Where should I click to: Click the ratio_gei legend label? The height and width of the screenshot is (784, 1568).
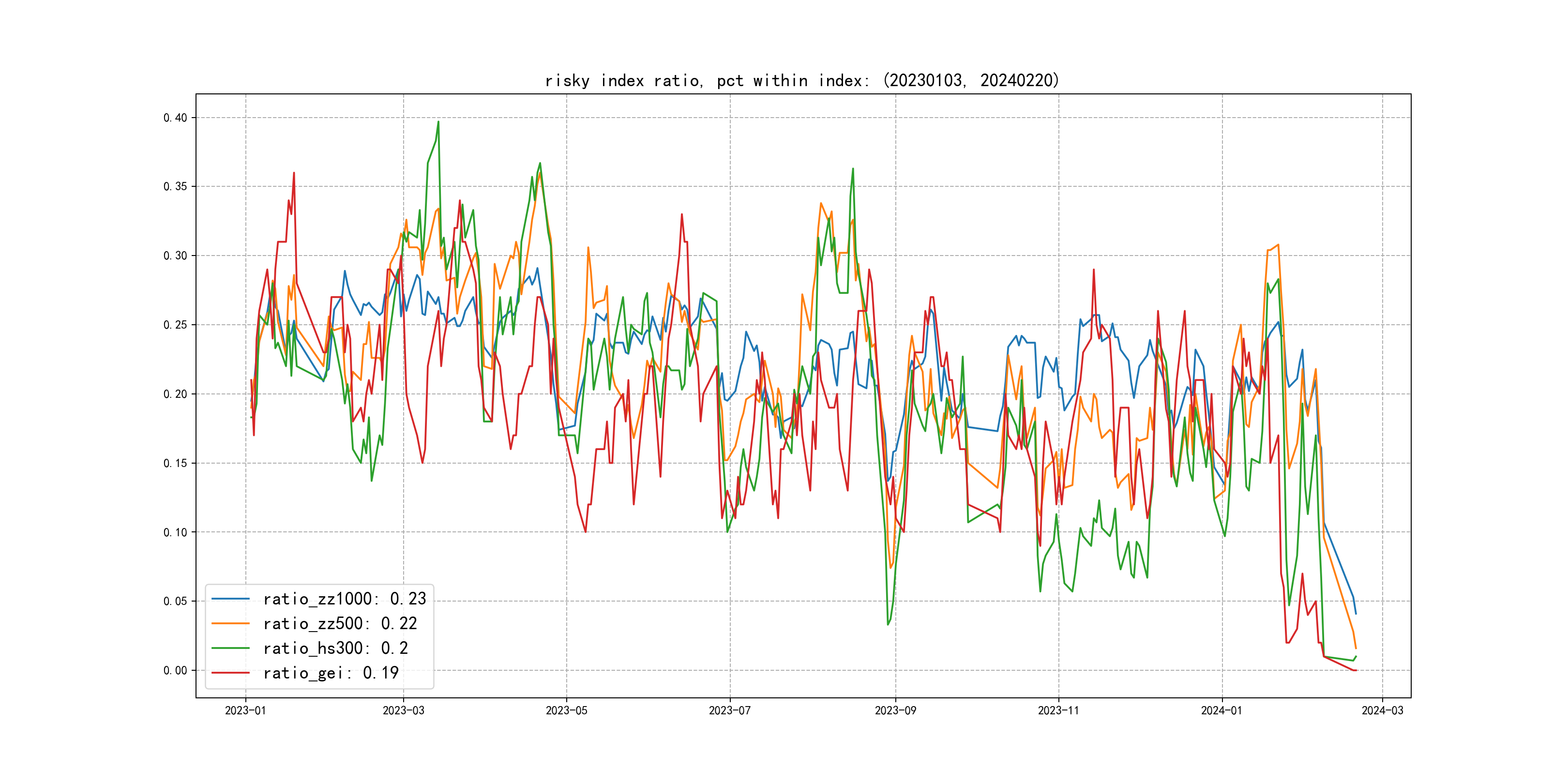pos(331,673)
